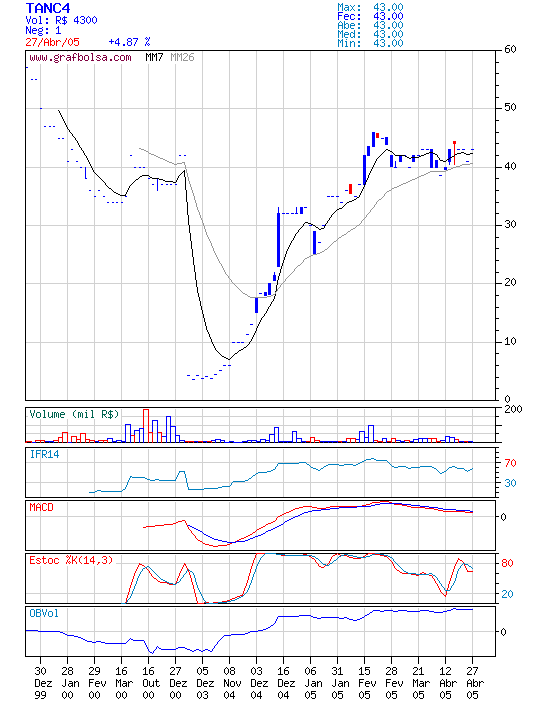Click the Volume (mil R$) panel label
Screen dimensions: 545x720
(x=74, y=414)
